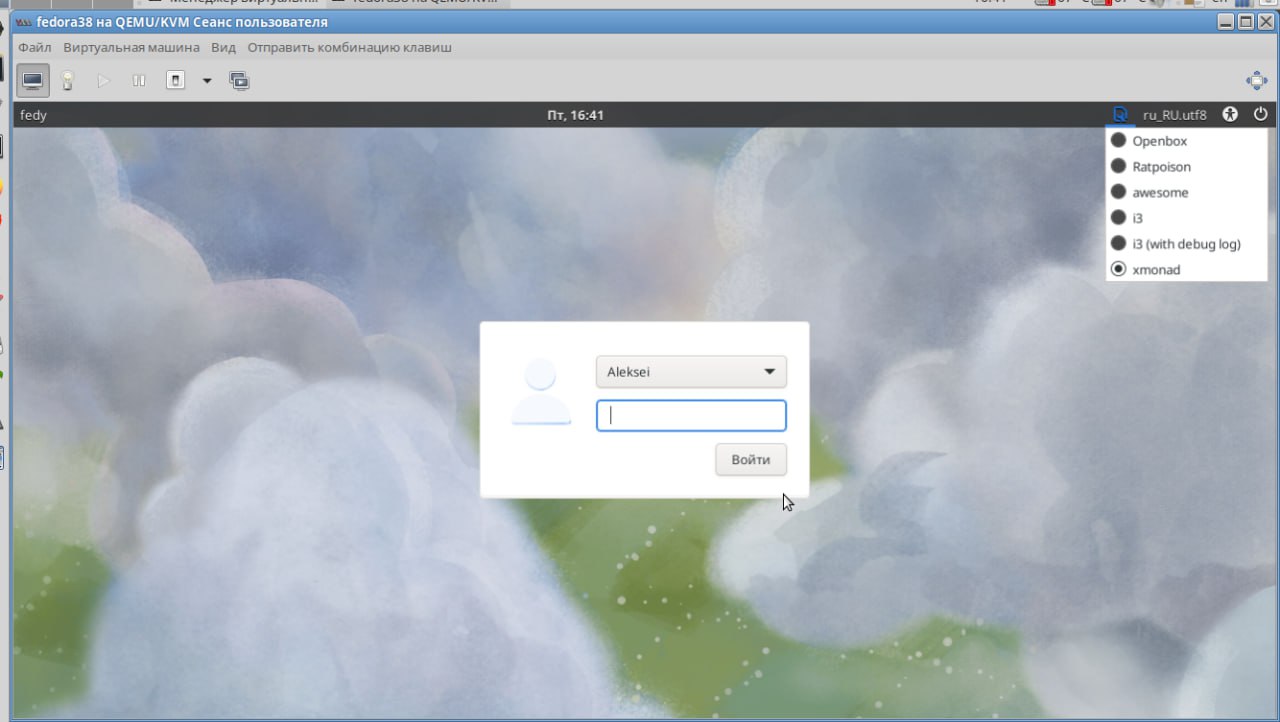Open the power menu in greeter panel

tap(1261, 114)
